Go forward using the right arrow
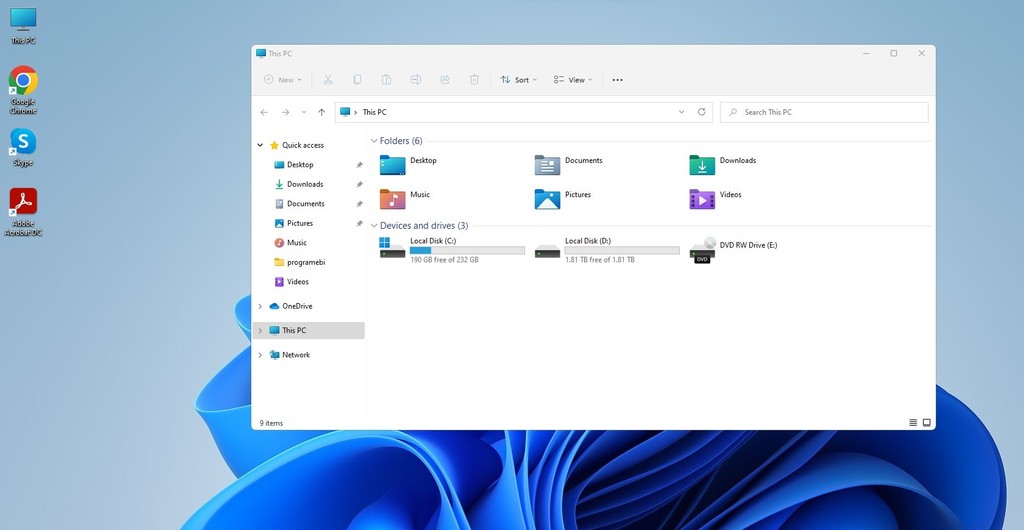The height and width of the screenshot is (530, 1024). [285, 112]
